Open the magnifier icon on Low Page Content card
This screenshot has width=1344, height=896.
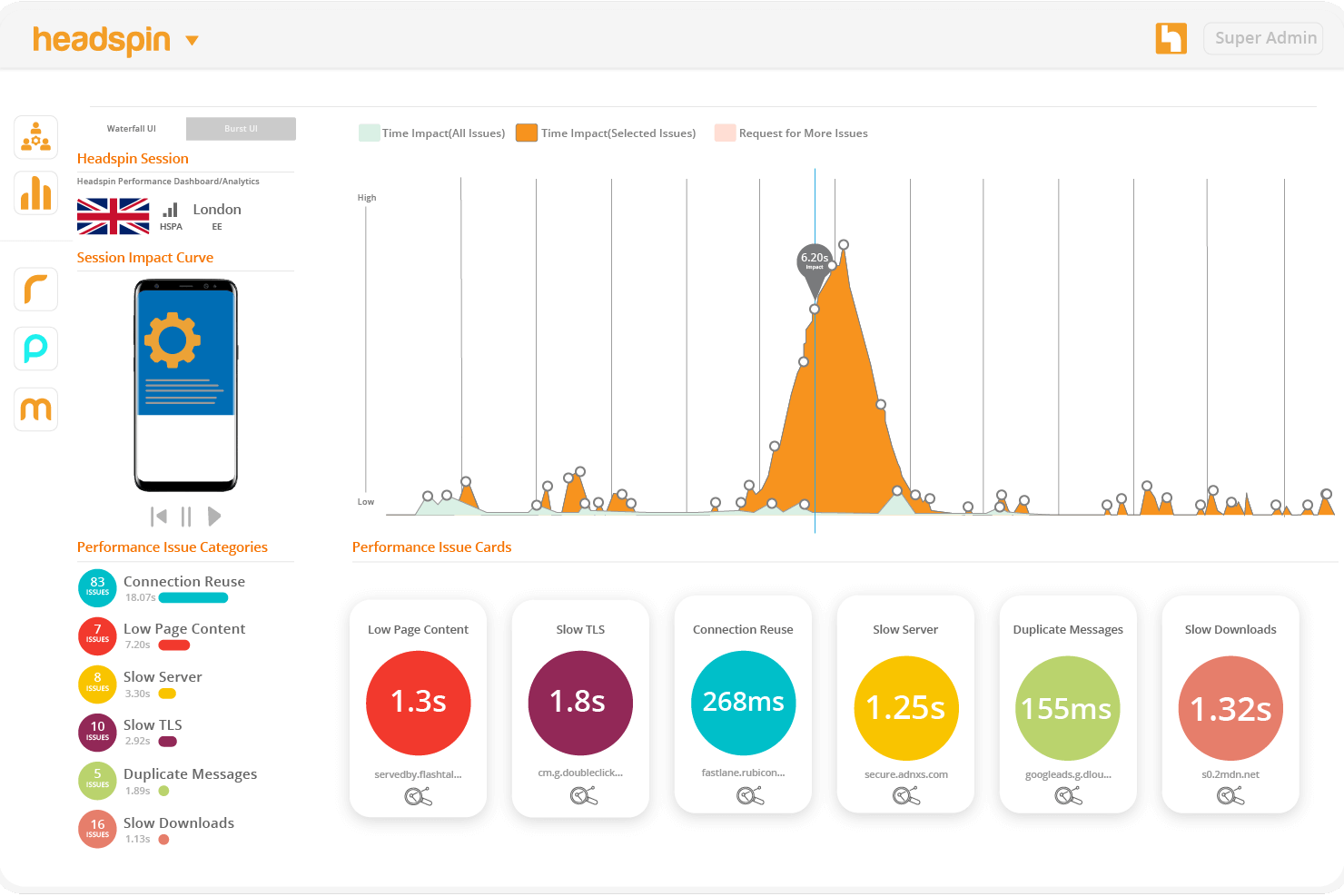(418, 794)
